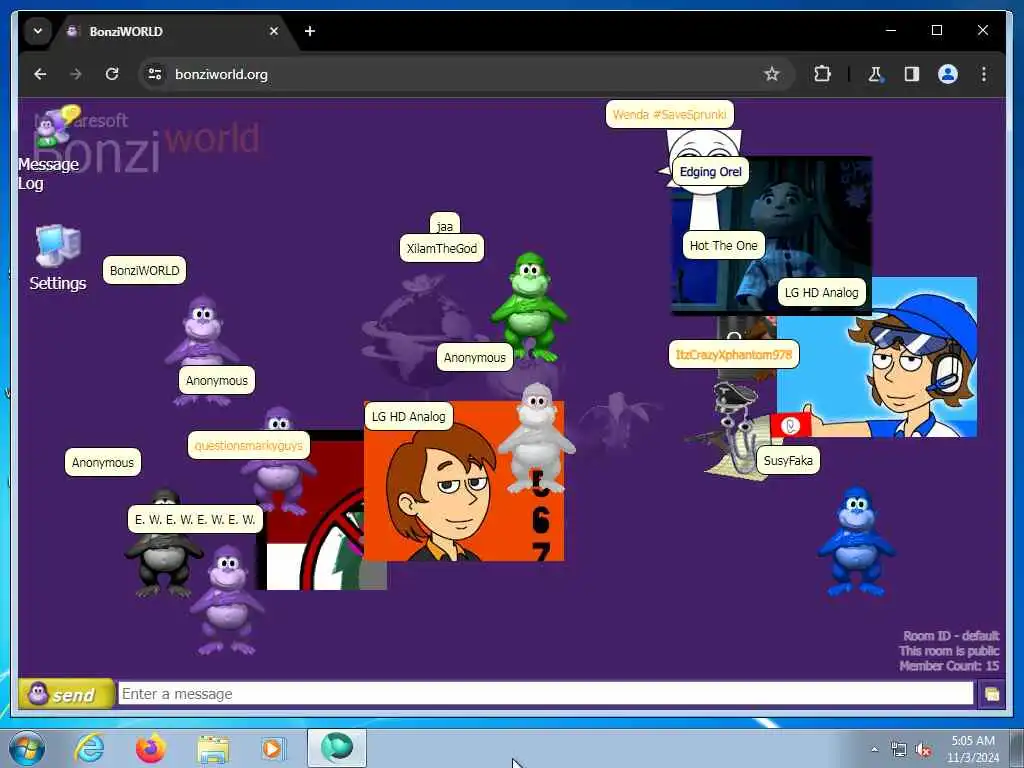Screen dimensions: 1024x768
Task: Click the white Bonzi character
Action: coord(537,438)
